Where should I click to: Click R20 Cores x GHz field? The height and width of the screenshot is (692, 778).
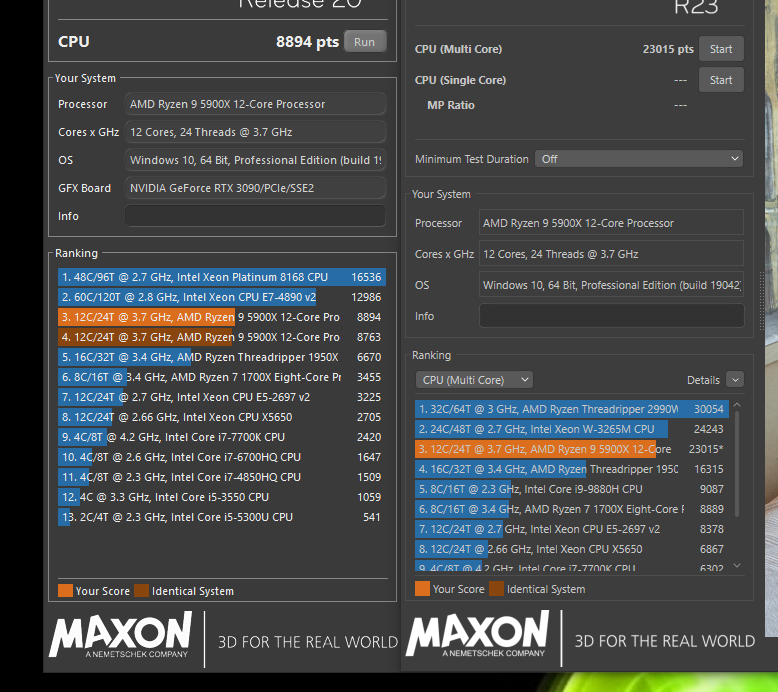click(255, 132)
